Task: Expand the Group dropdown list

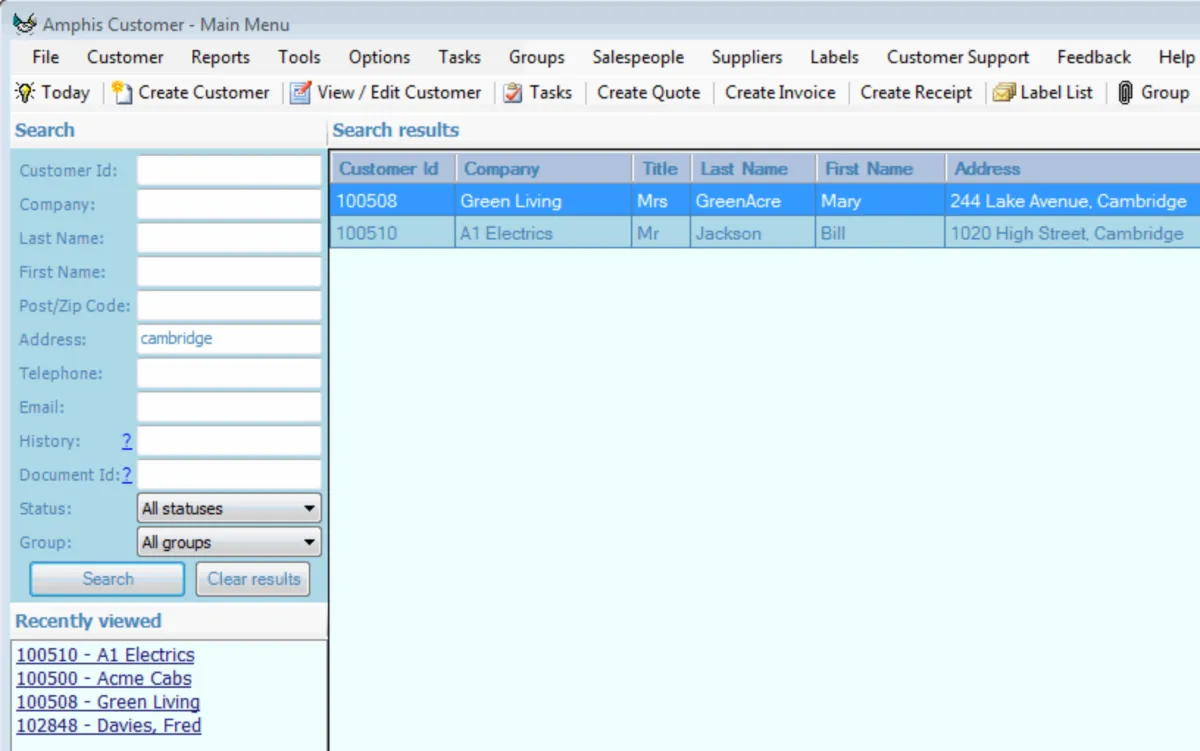Action: [309, 543]
